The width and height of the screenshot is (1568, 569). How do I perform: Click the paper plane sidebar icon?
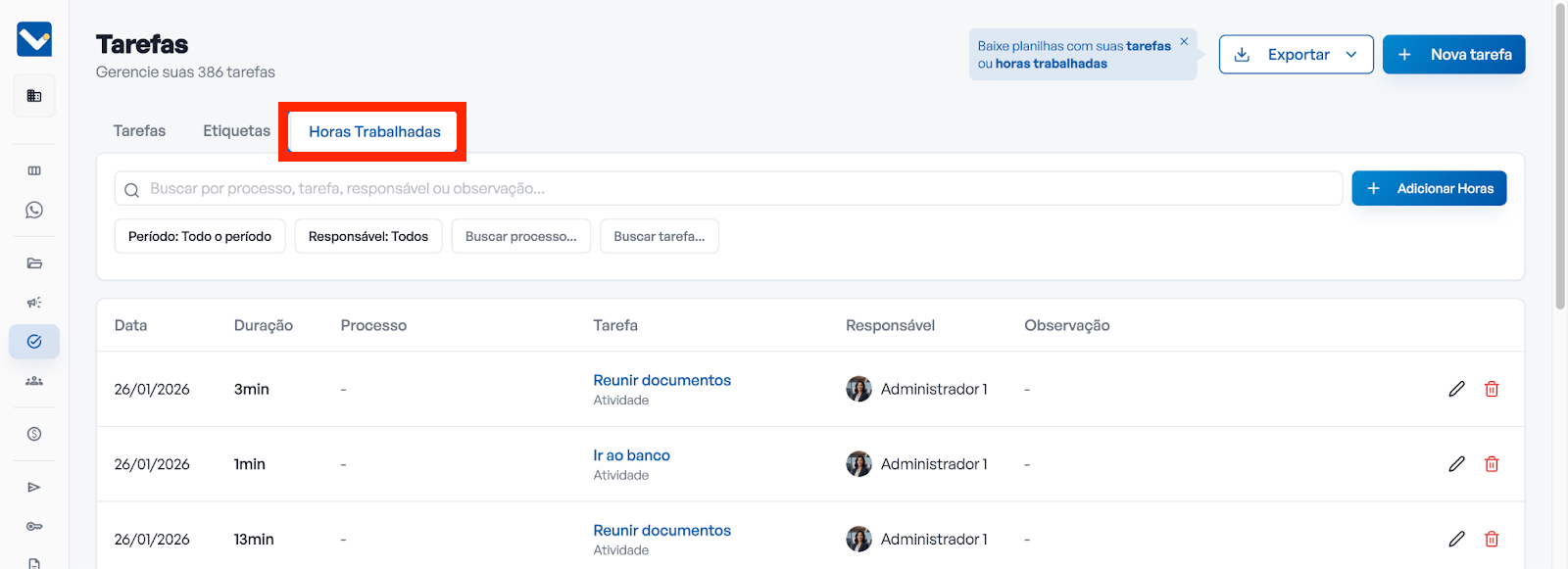[x=34, y=487]
